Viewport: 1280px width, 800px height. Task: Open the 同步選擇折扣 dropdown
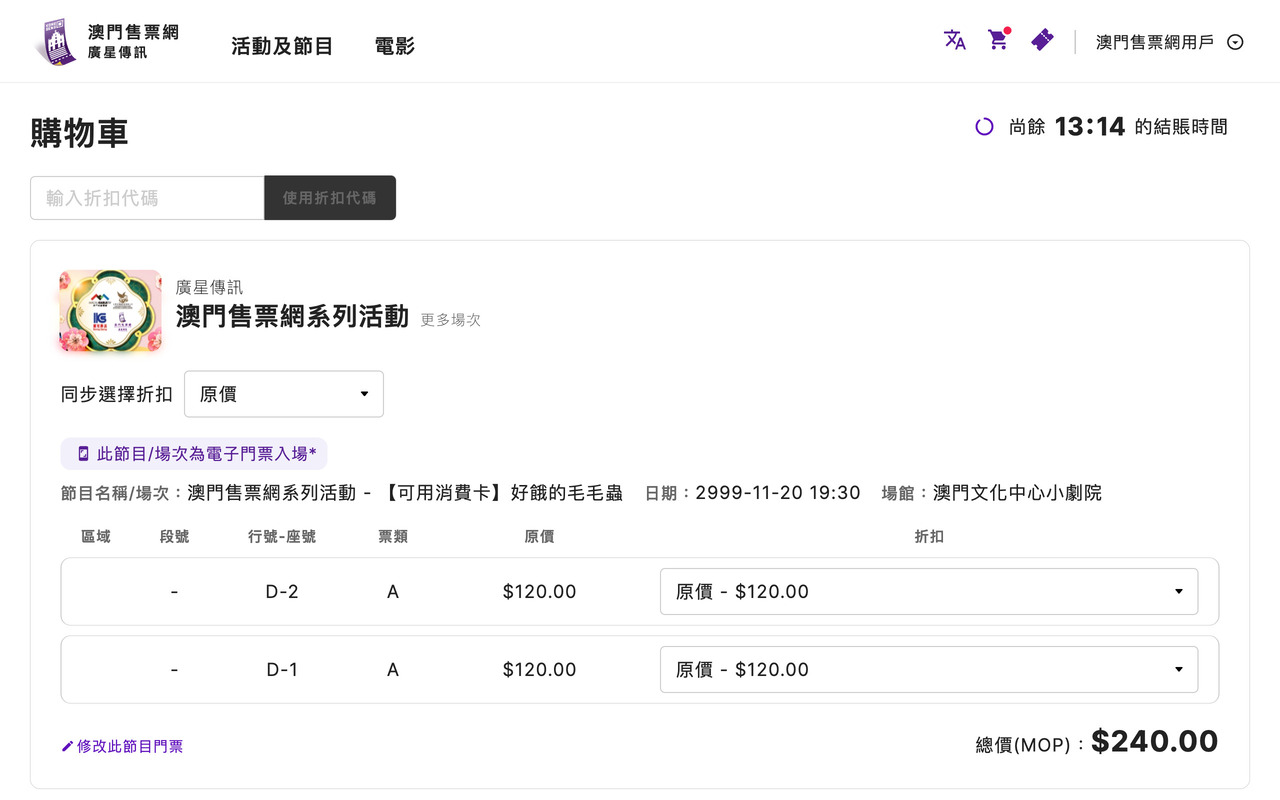[284, 394]
